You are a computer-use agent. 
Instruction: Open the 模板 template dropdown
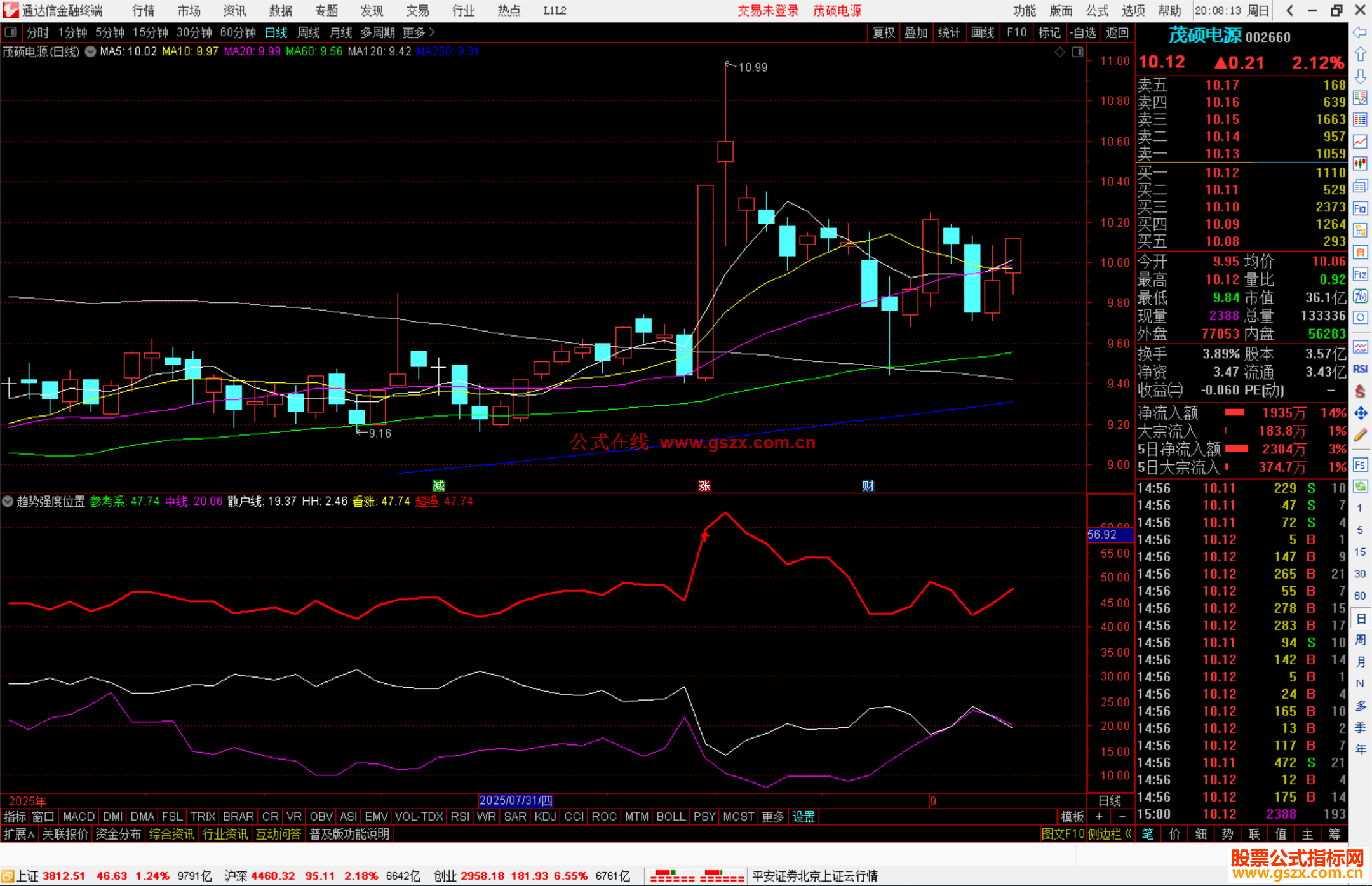(1073, 817)
